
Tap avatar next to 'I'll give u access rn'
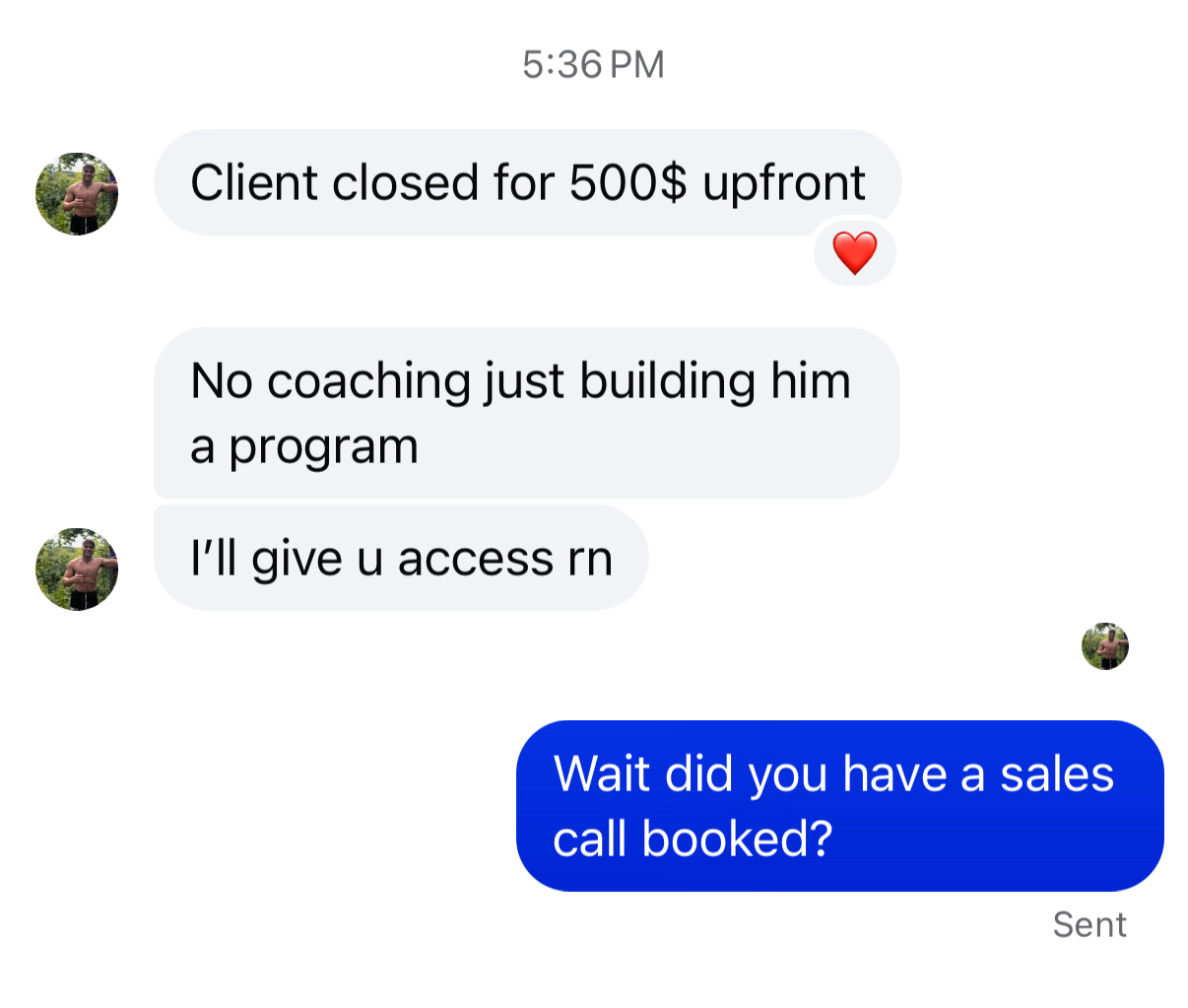pyautogui.click(x=77, y=569)
